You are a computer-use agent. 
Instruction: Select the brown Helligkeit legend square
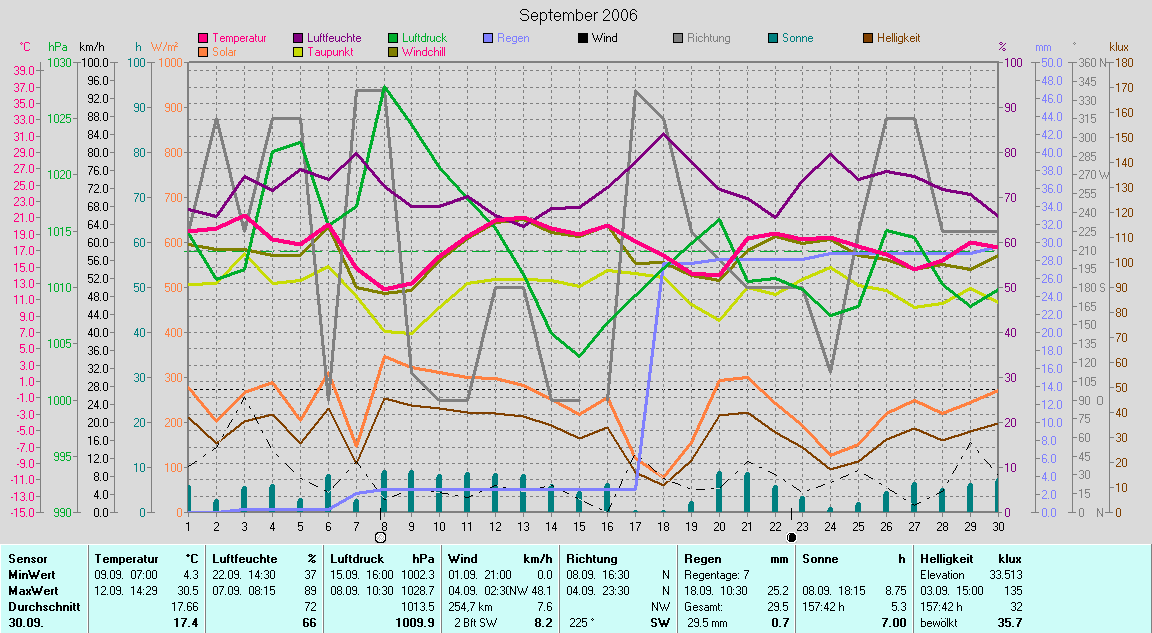coord(868,38)
